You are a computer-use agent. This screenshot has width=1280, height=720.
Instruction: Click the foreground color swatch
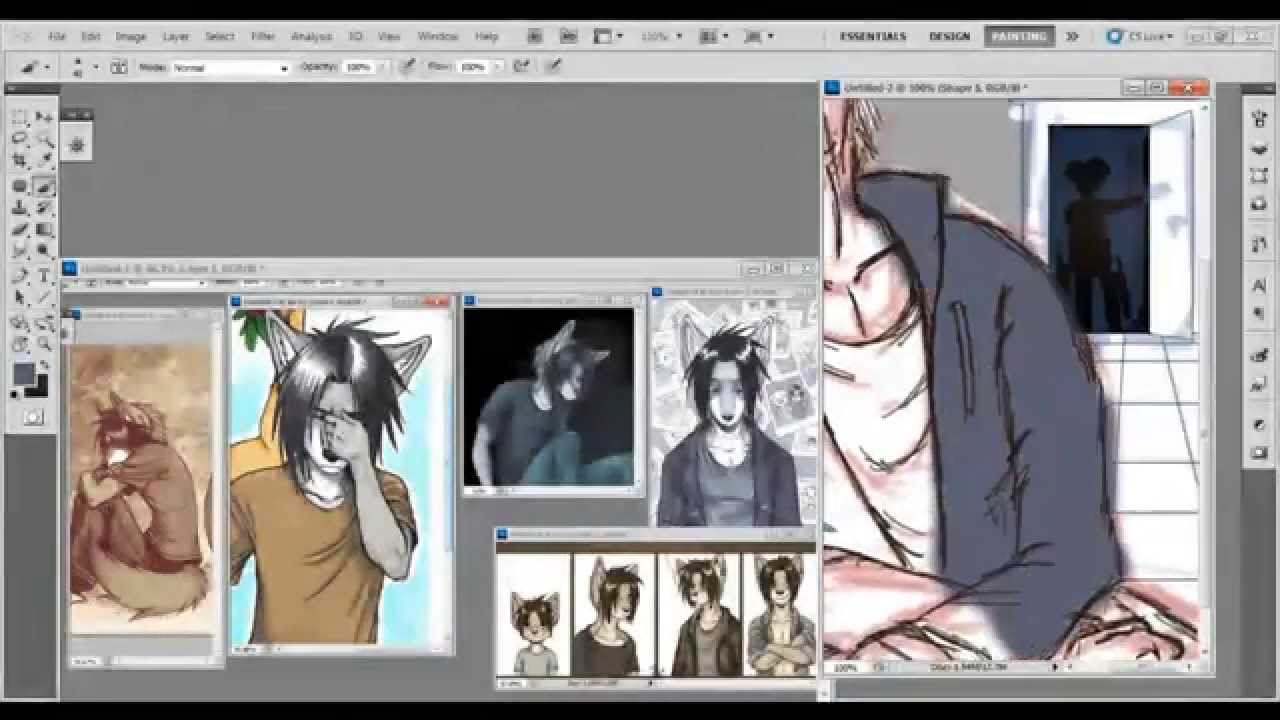24,375
